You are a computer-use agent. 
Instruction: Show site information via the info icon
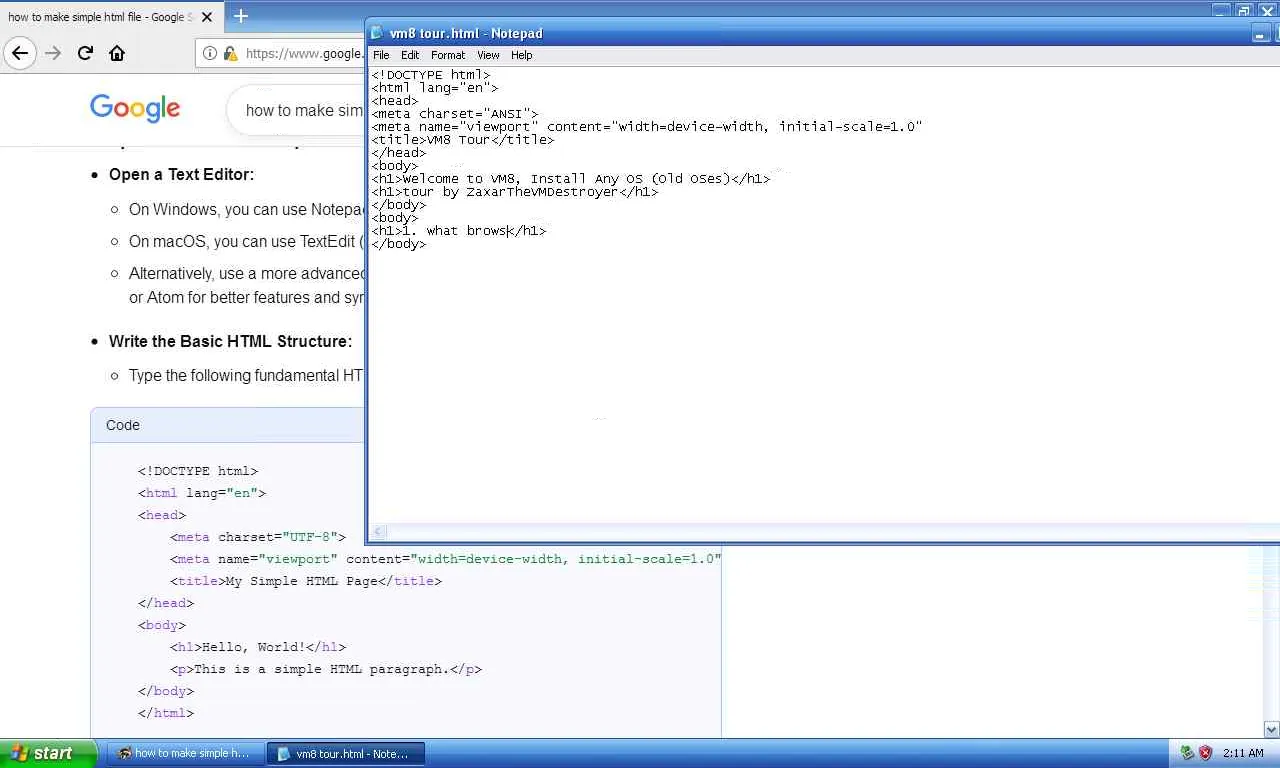(210, 53)
